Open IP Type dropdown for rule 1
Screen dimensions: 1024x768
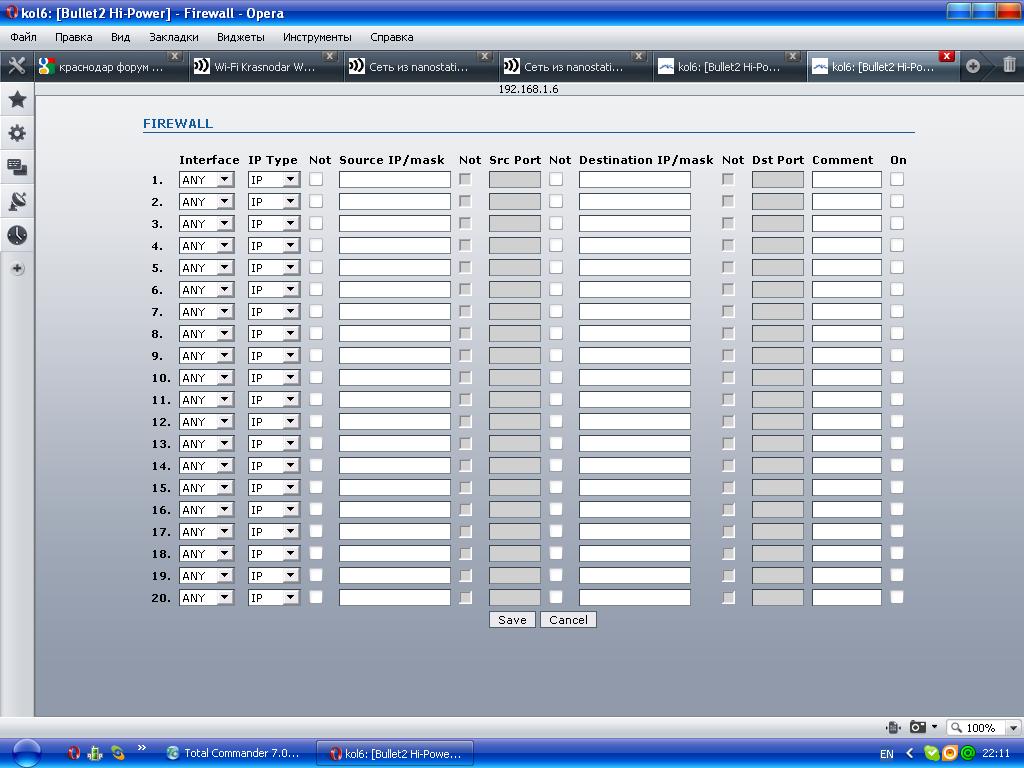point(274,180)
